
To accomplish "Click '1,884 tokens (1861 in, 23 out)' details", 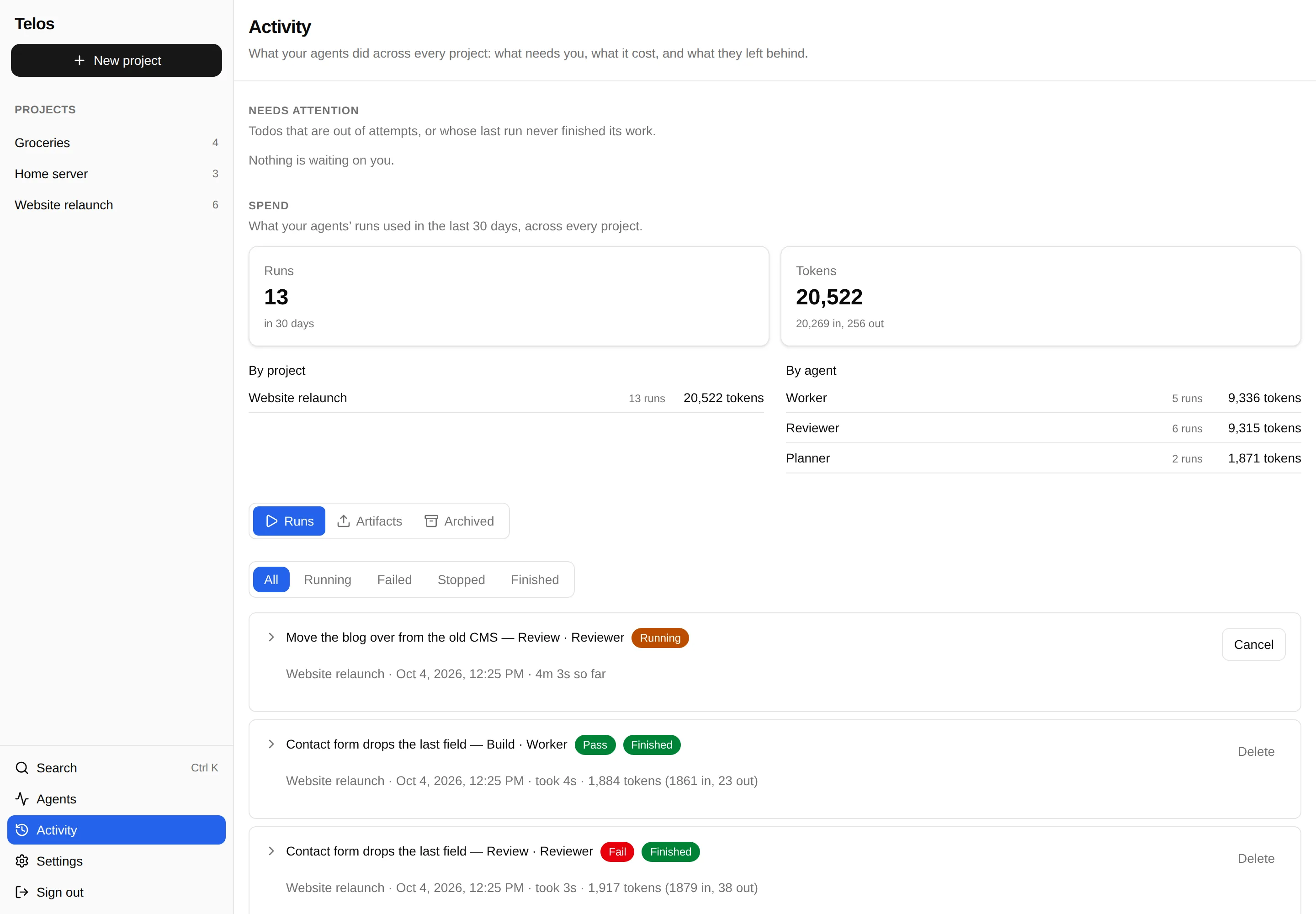I will [672, 781].
